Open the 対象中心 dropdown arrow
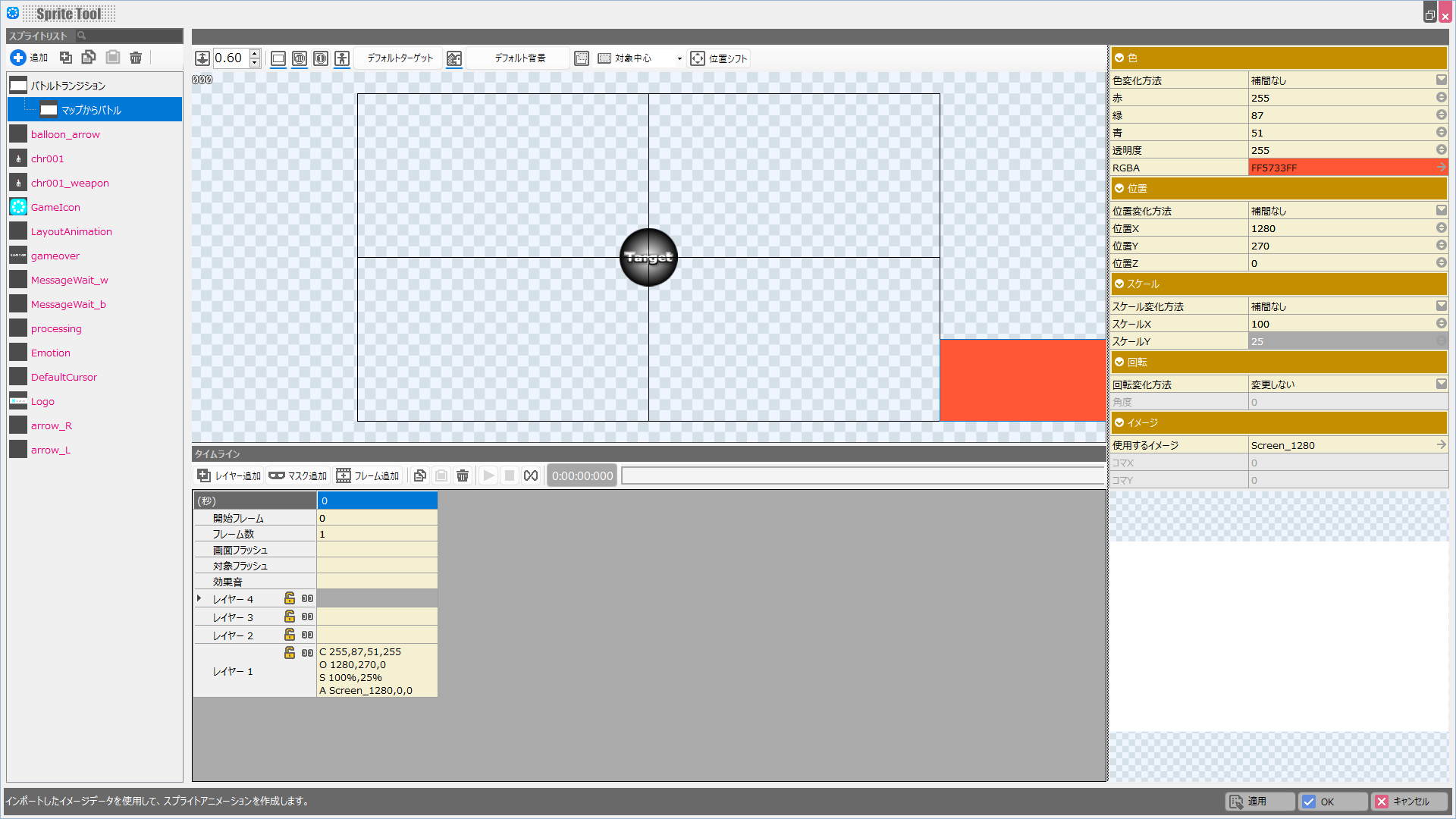This screenshot has width=1456, height=819. coord(679,58)
